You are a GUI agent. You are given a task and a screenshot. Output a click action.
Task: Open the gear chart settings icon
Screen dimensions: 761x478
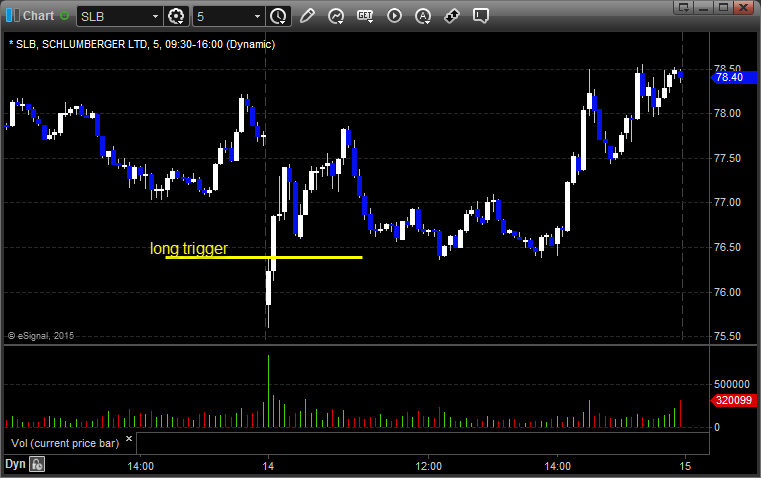[x=176, y=16]
